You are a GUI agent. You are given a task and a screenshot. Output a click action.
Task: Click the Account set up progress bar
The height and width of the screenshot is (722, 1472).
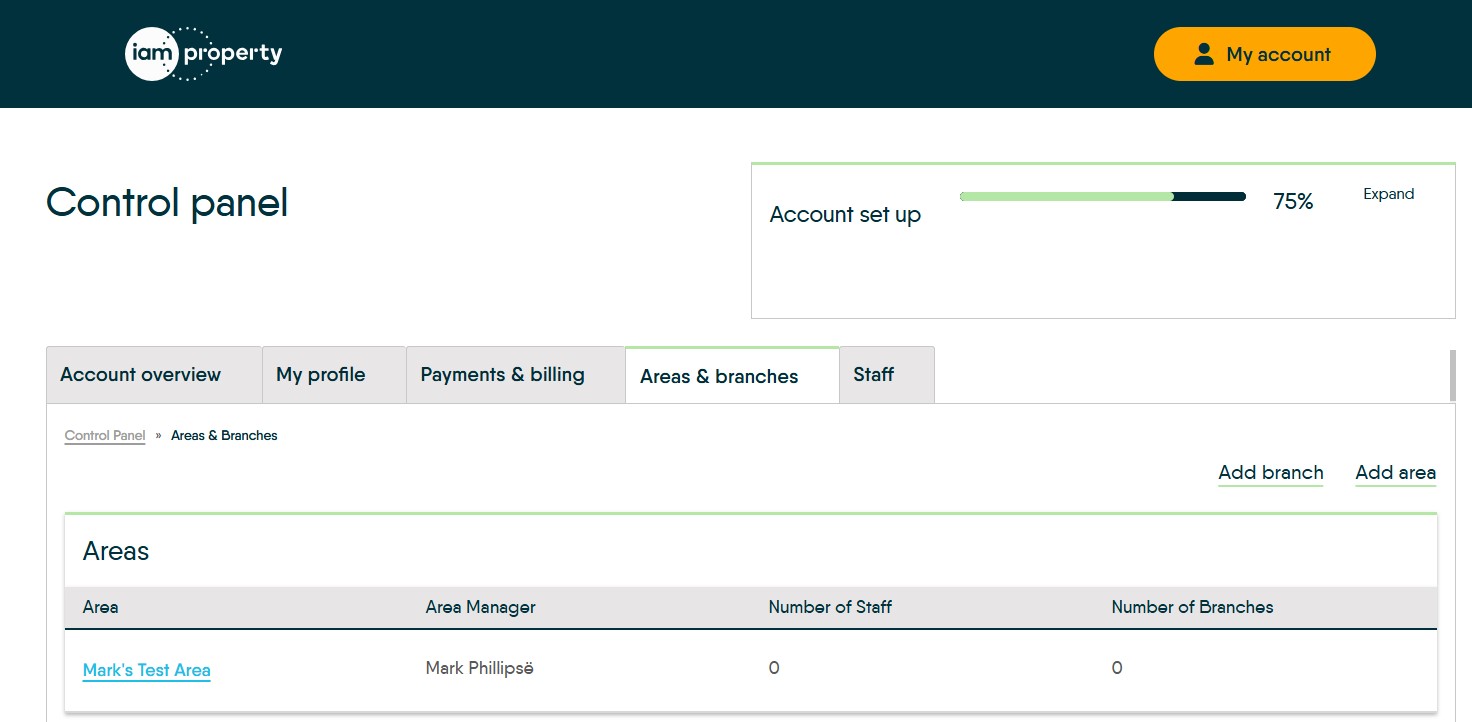point(1102,197)
